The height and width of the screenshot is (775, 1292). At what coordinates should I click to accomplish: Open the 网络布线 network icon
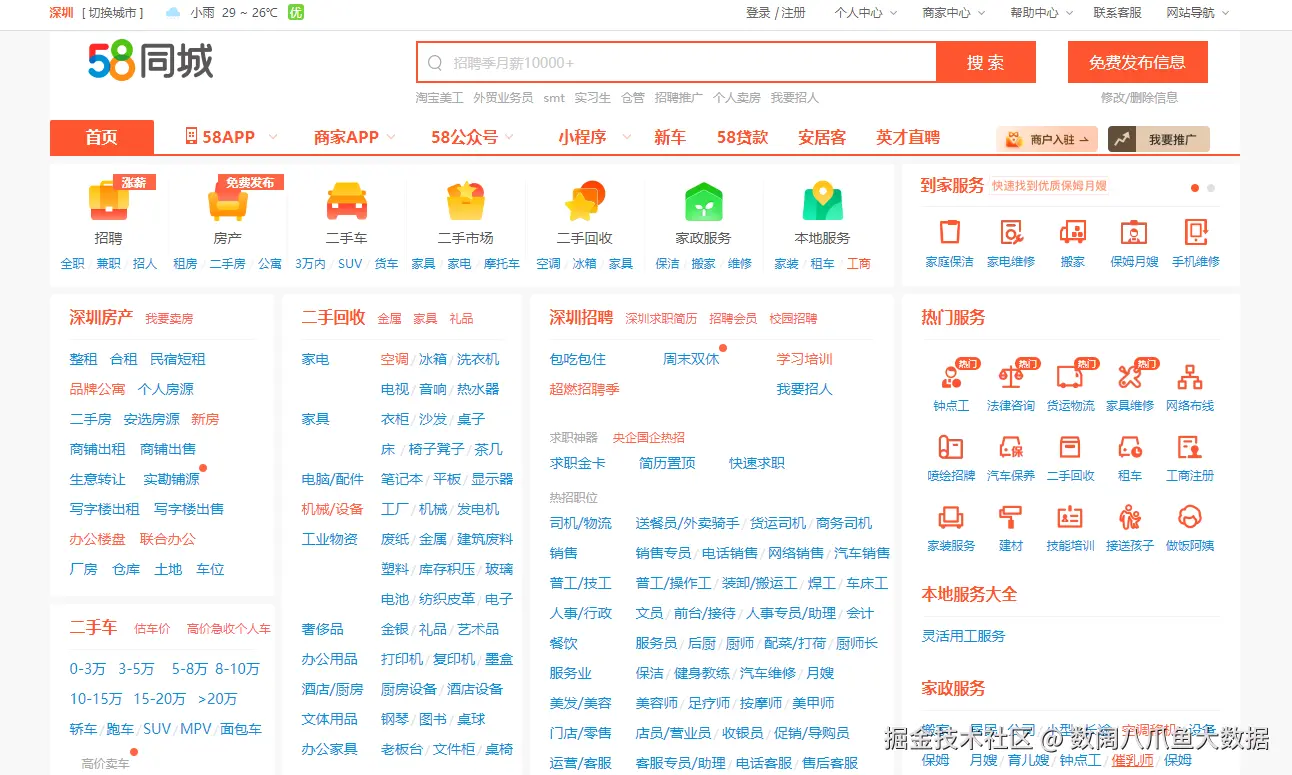click(x=1190, y=377)
